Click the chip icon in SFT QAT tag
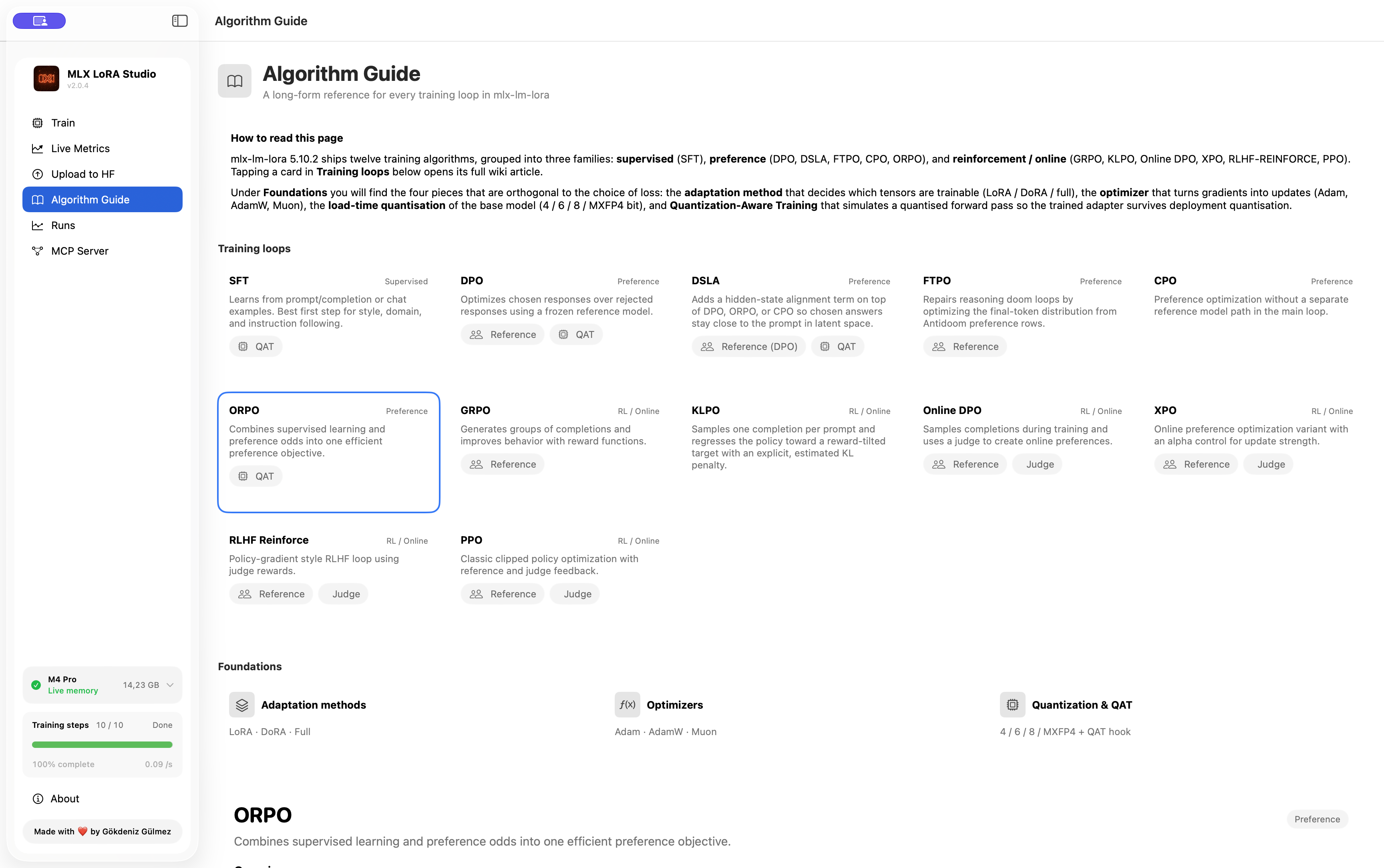1384x868 pixels. point(243,347)
